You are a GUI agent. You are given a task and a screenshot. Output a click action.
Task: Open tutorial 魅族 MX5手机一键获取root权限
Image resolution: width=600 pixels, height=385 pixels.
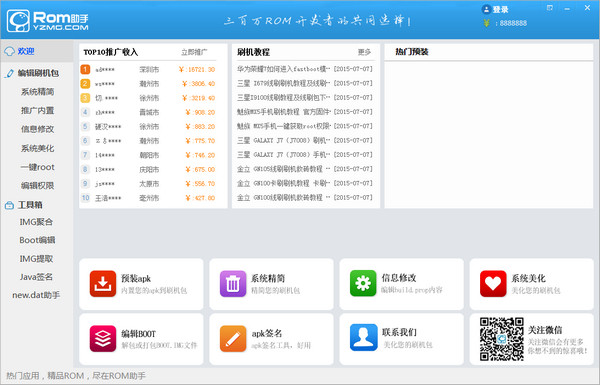click(284, 126)
